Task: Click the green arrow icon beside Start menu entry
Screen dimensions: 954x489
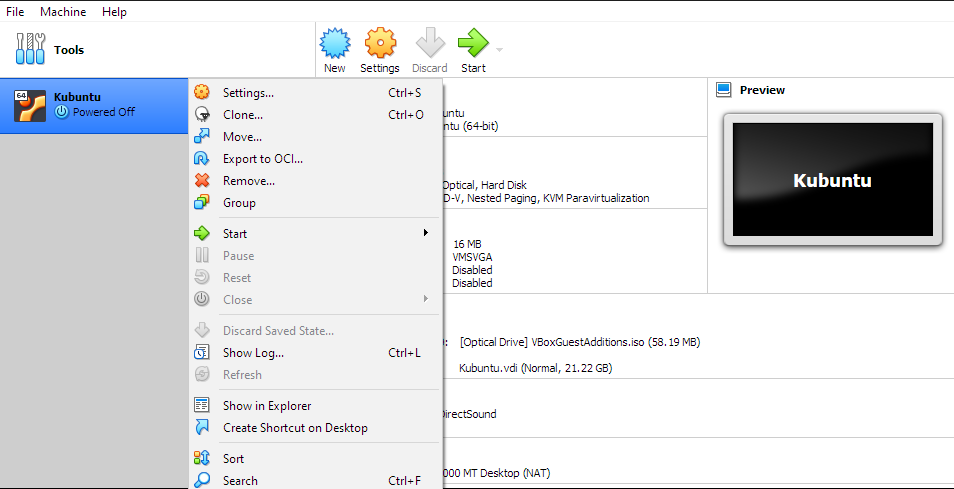Action: click(x=201, y=234)
